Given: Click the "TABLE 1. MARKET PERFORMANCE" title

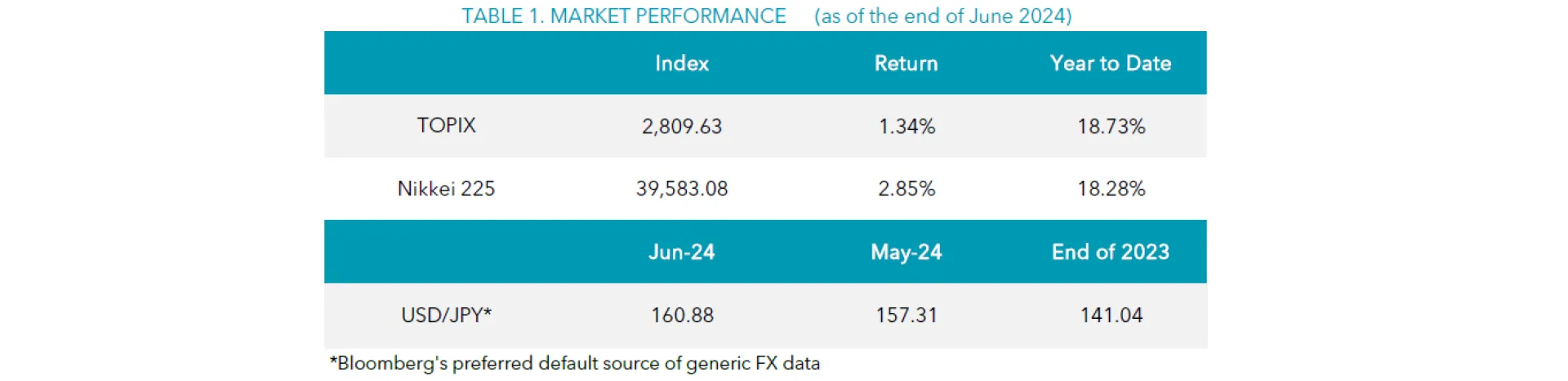Looking at the screenshot, I should 623,16.
